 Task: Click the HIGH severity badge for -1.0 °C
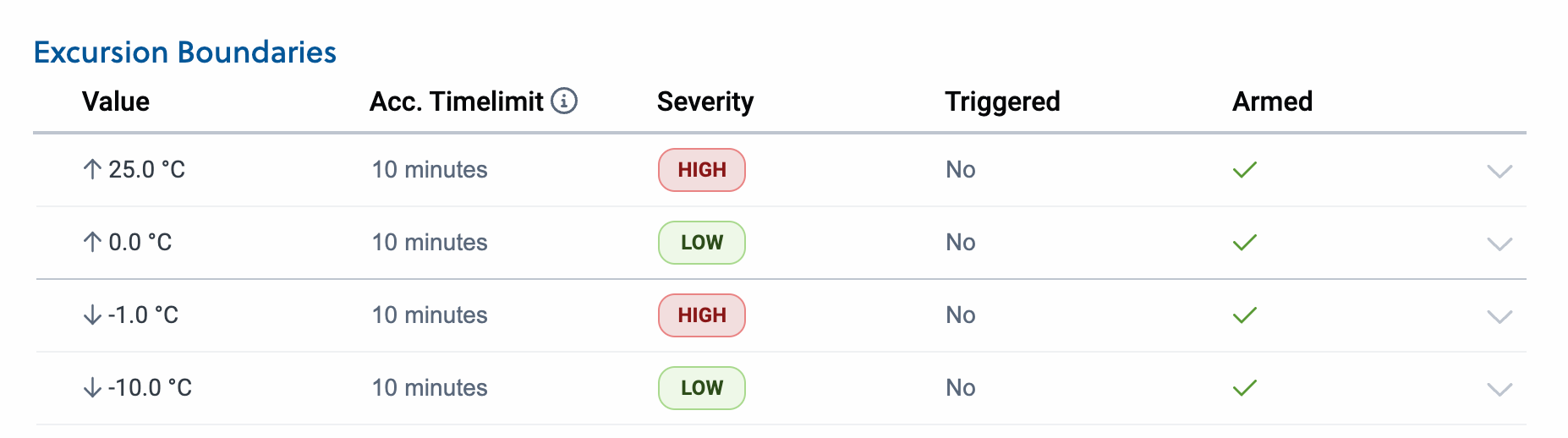(702, 315)
